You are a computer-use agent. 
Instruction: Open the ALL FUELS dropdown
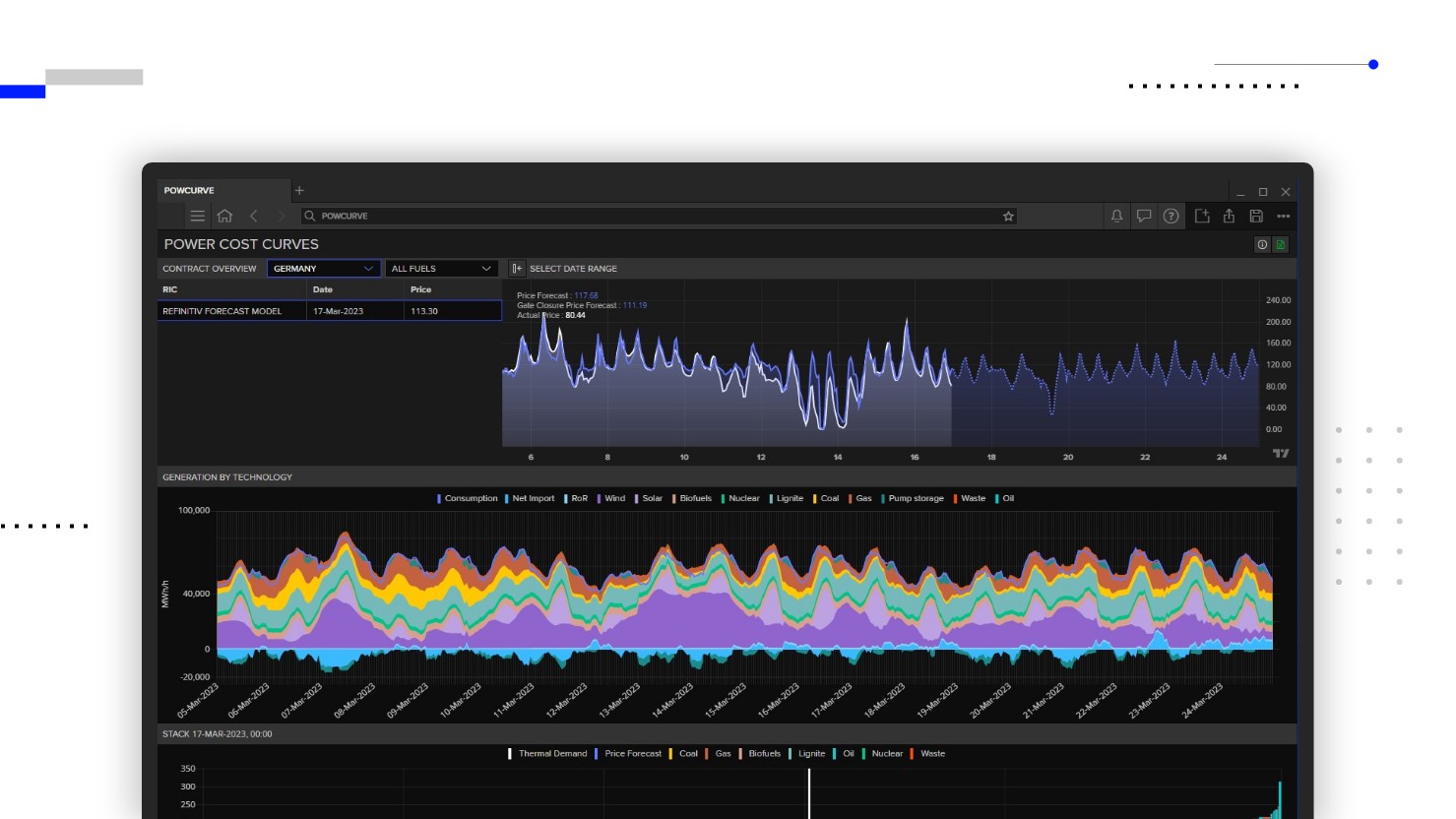[x=441, y=269]
